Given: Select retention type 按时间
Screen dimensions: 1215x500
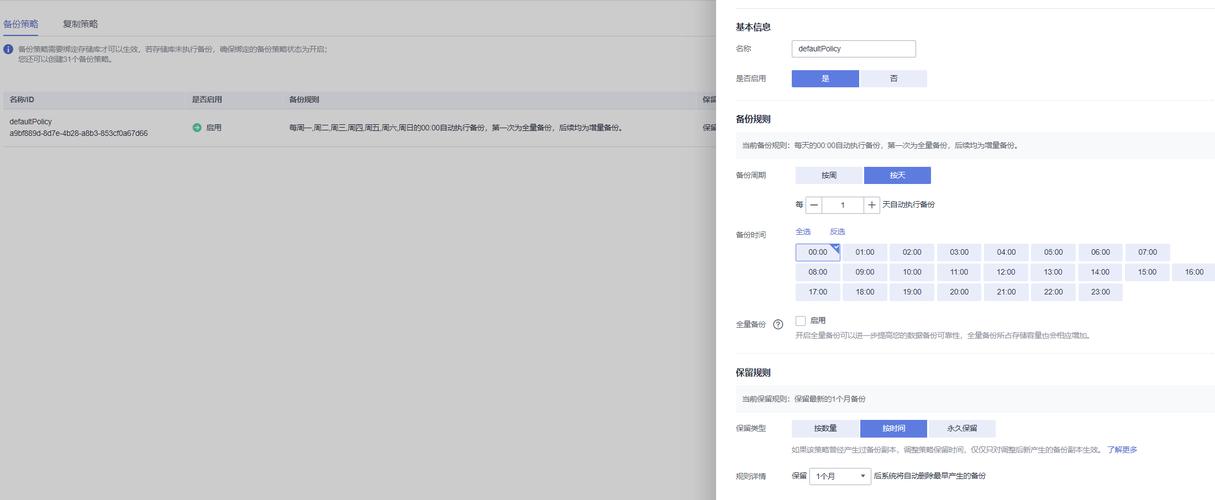Looking at the screenshot, I should pyautogui.click(x=893, y=428).
